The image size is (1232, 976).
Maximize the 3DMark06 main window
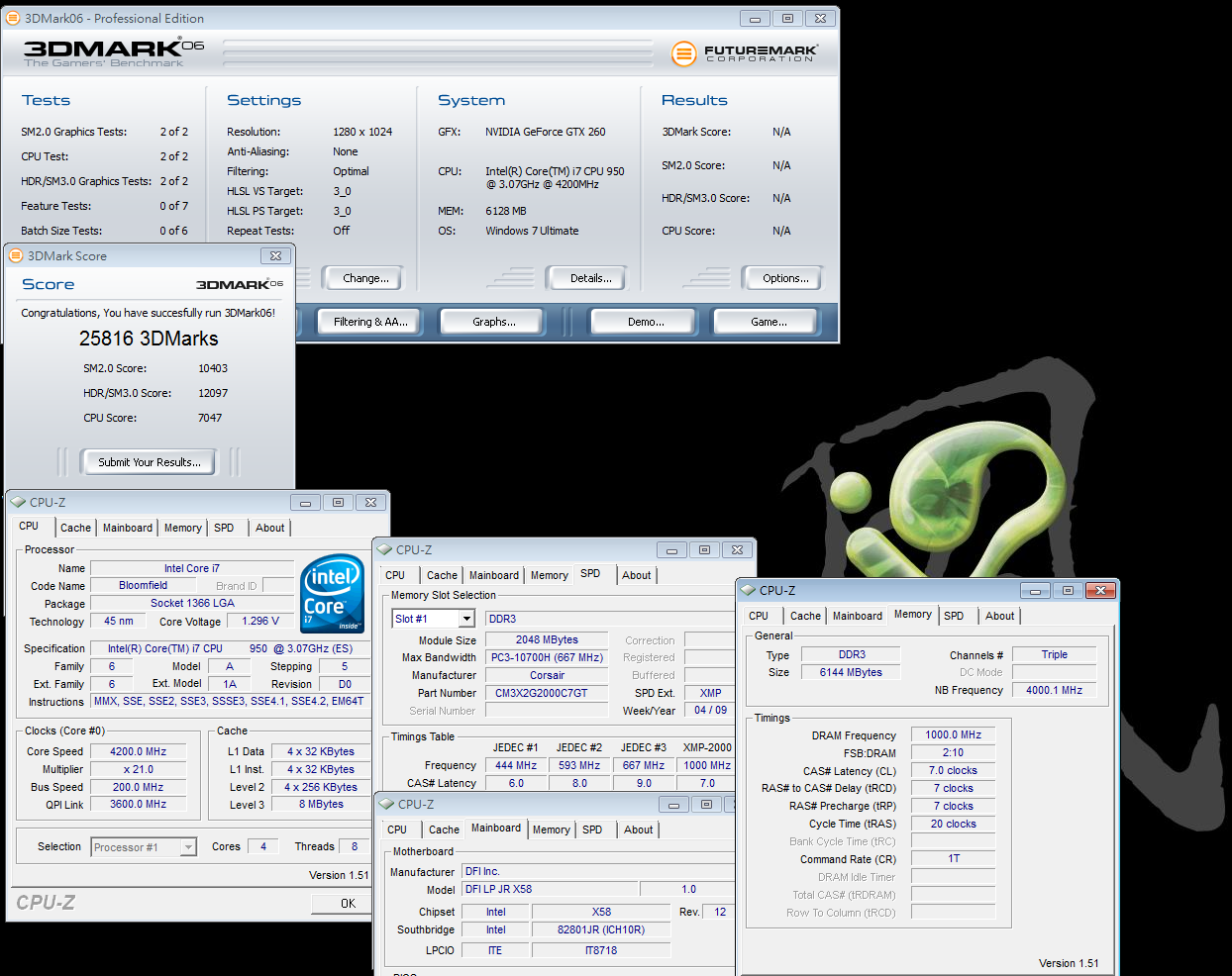pos(787,18)
